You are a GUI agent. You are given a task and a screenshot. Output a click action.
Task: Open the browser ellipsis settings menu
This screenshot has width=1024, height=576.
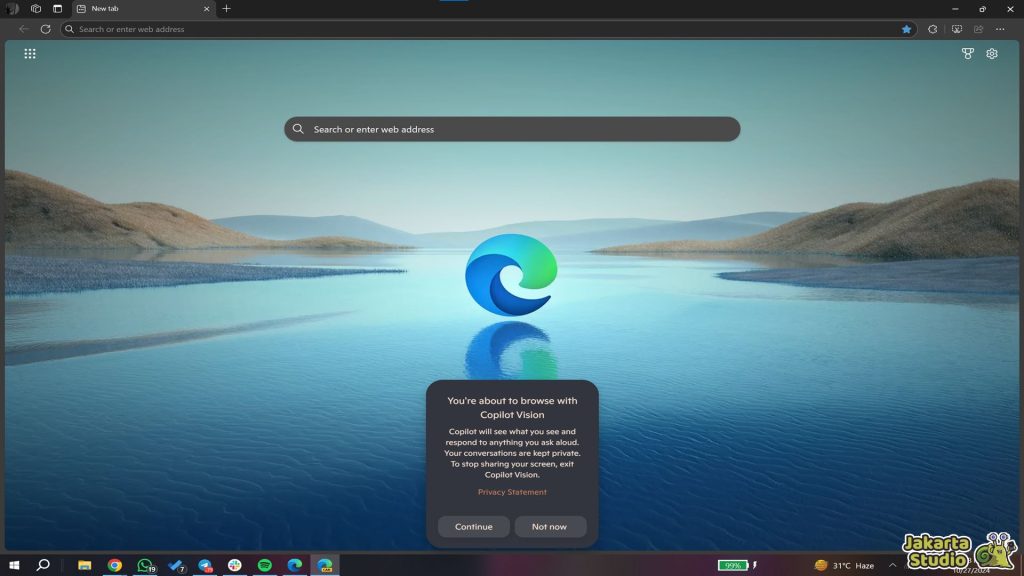click(999, 29)
